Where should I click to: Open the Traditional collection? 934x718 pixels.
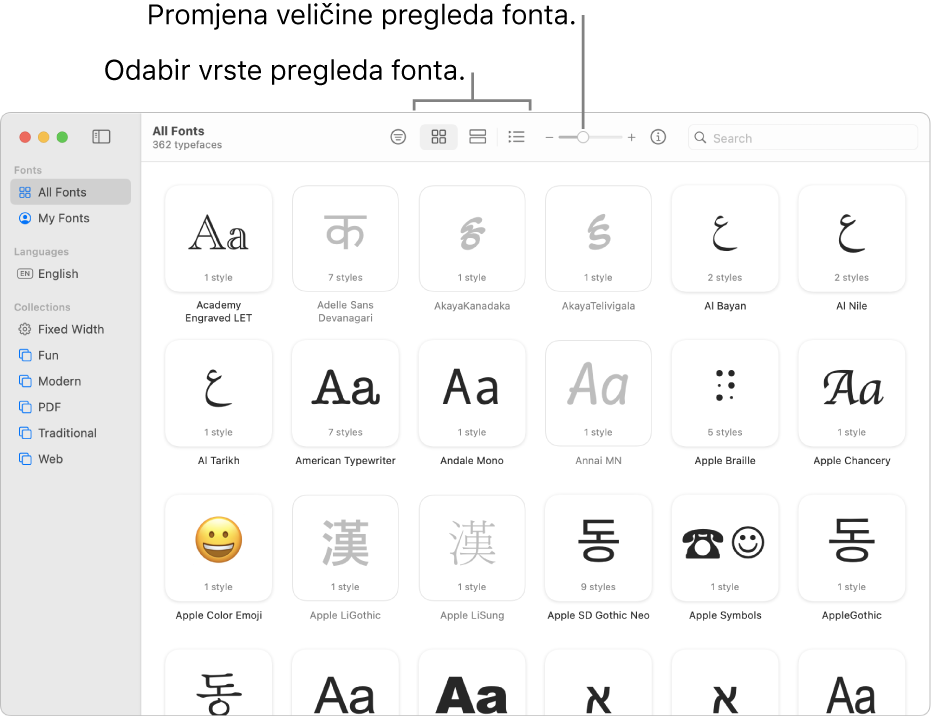click(70, 433)
